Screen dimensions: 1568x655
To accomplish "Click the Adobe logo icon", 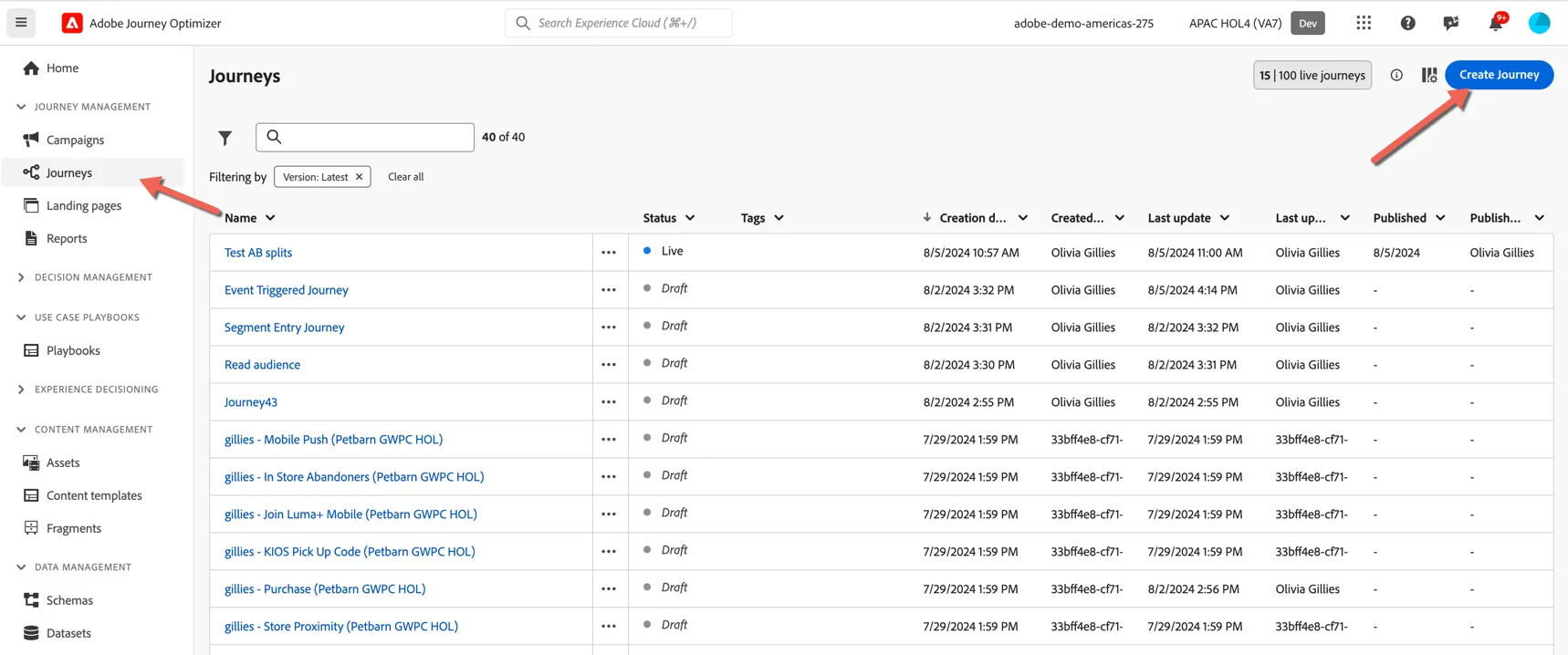I will click(x=72, y=23).
